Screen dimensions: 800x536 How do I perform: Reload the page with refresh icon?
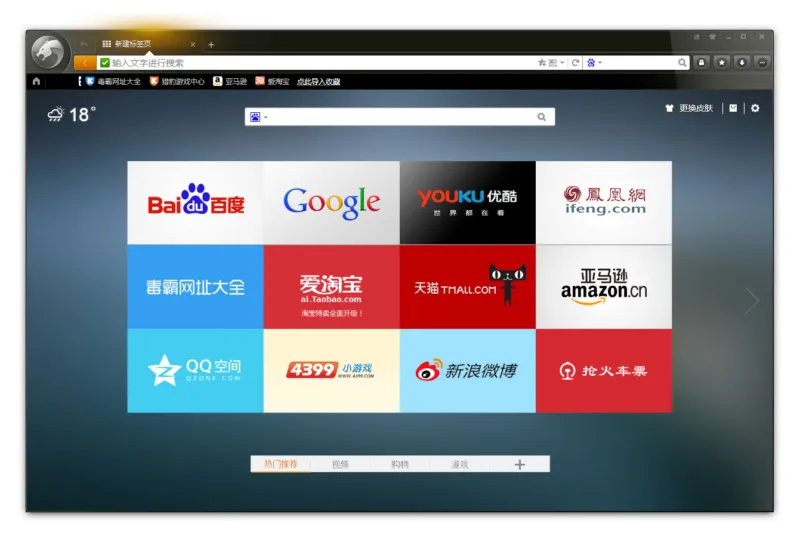[575, 62]
